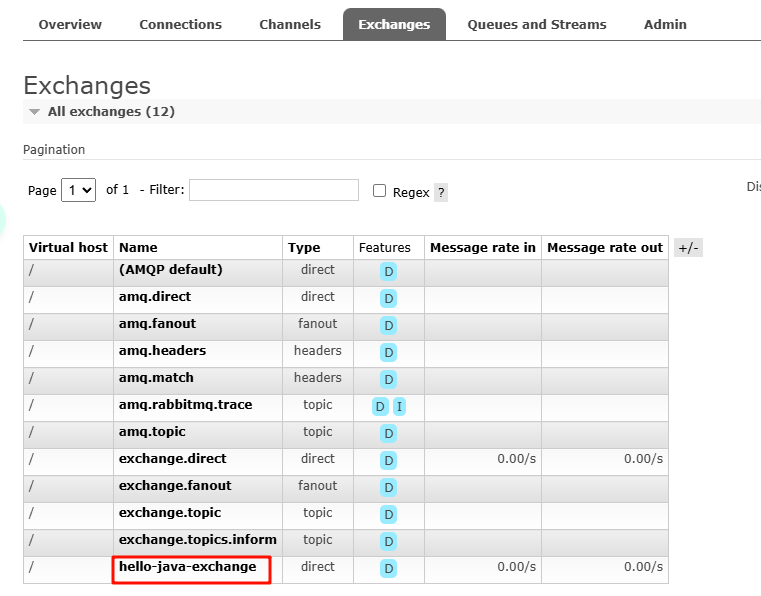The image size is (761, 596).
Task: Switch to the Queues and Streams tab
Action: coord(537,24)
